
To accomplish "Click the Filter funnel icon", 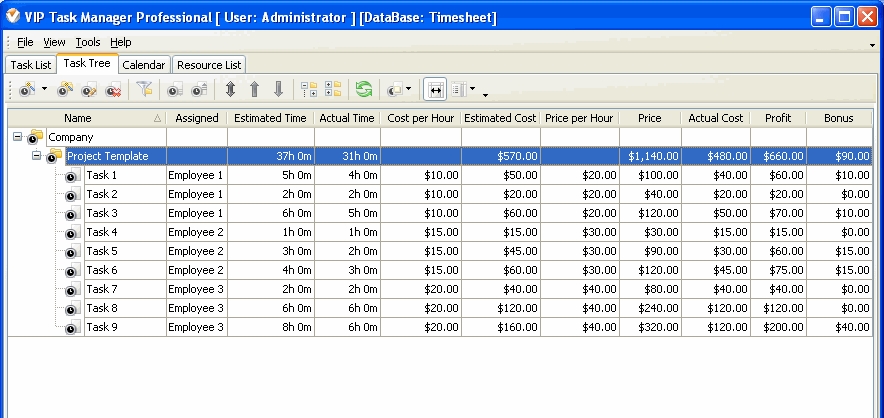I will pyautogui.click(x=144, y=90).
